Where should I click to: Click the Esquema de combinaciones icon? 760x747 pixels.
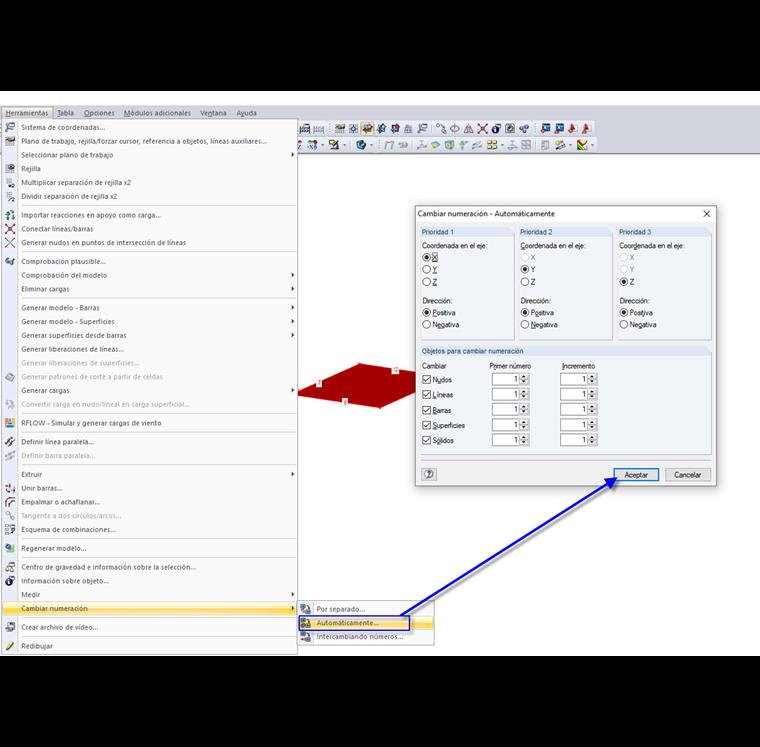click(10, 529)
